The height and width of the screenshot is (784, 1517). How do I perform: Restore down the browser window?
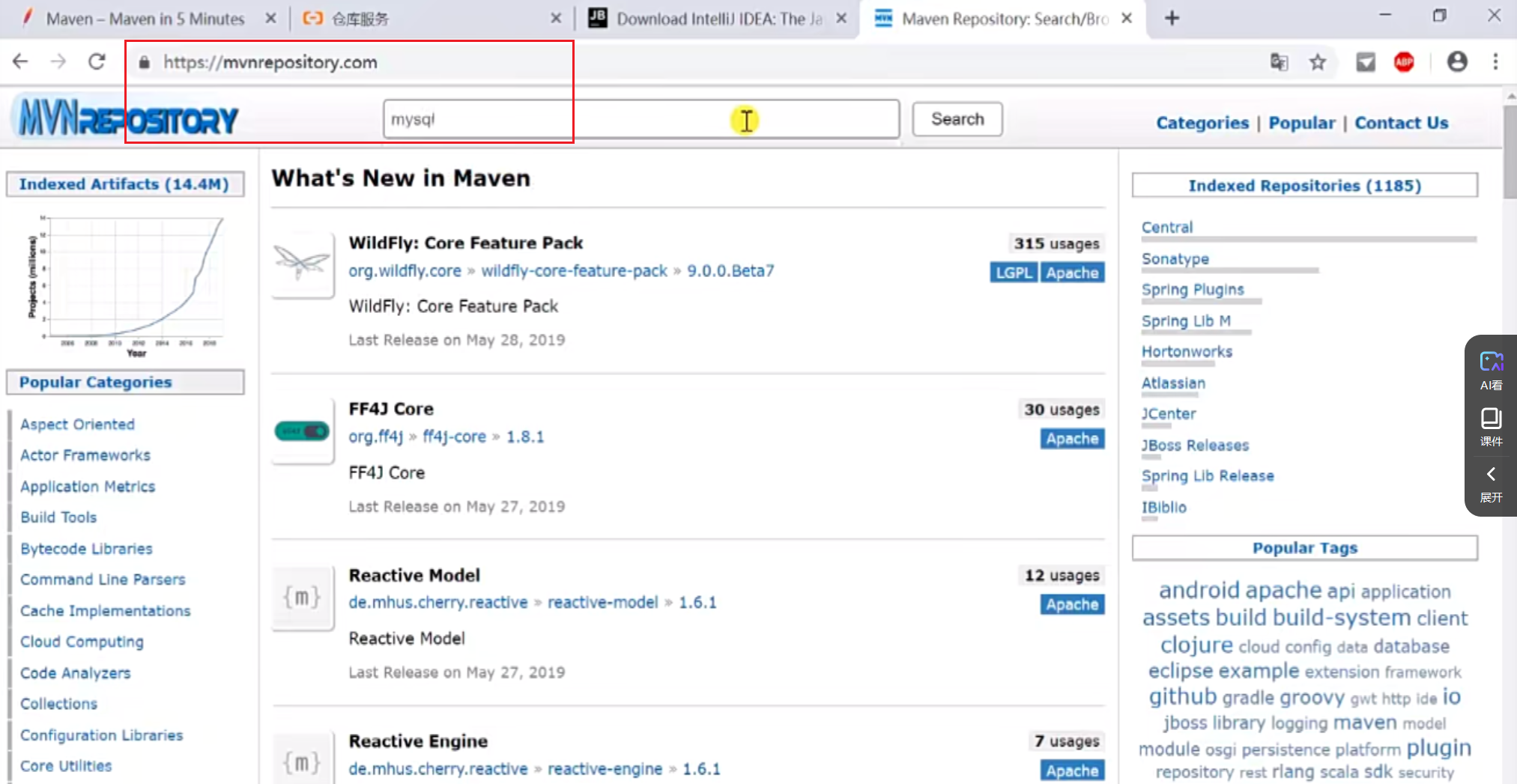point(1439,16)
